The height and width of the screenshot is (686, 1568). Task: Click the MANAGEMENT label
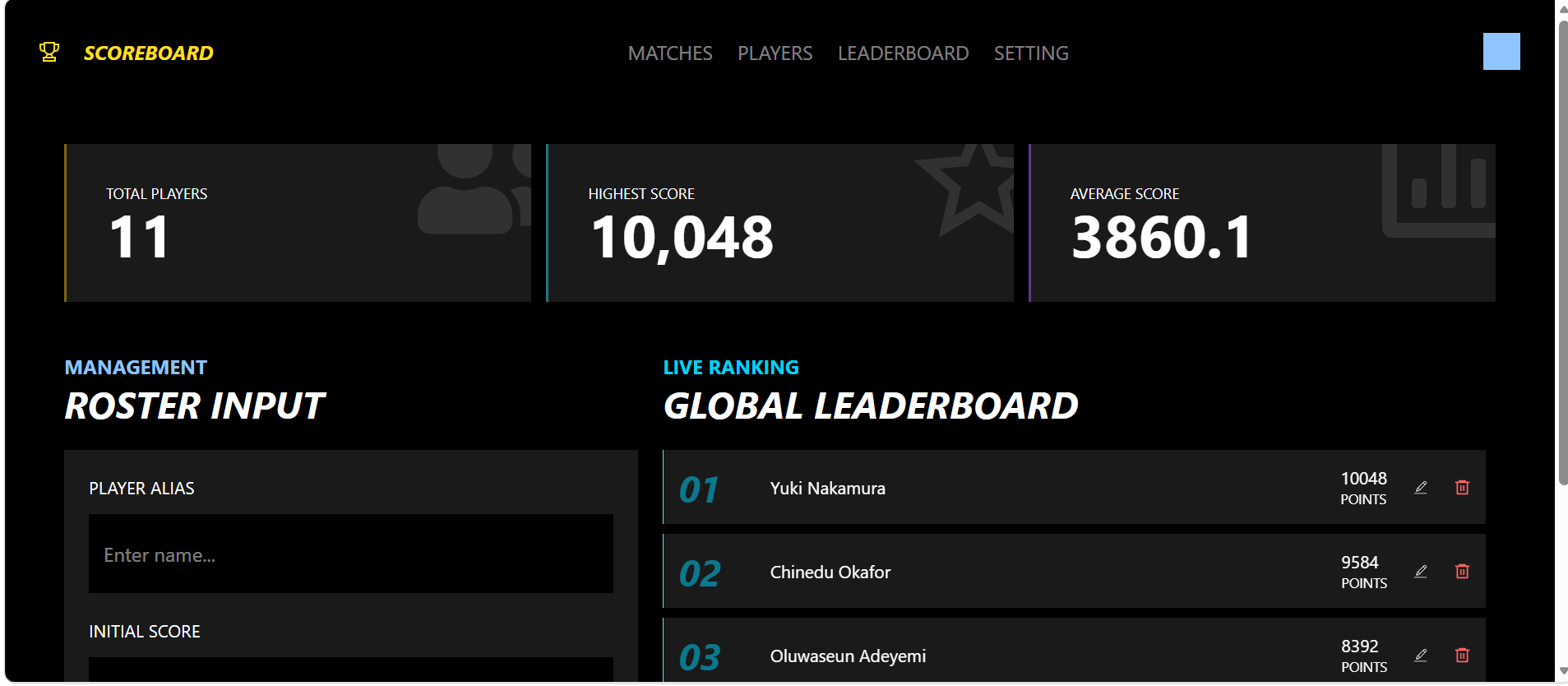point(136,368)
